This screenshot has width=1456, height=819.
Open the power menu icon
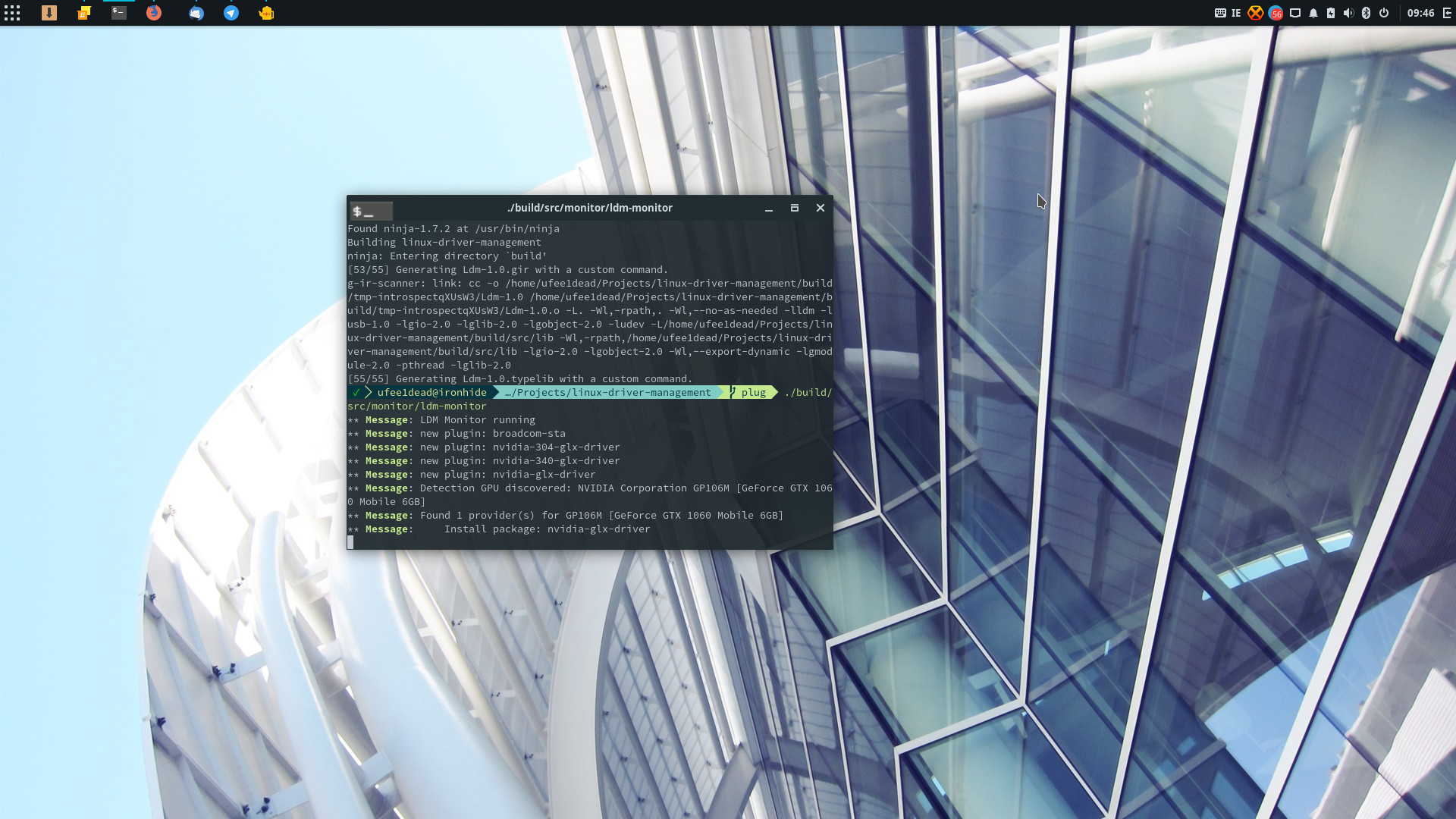[1384, 13]
